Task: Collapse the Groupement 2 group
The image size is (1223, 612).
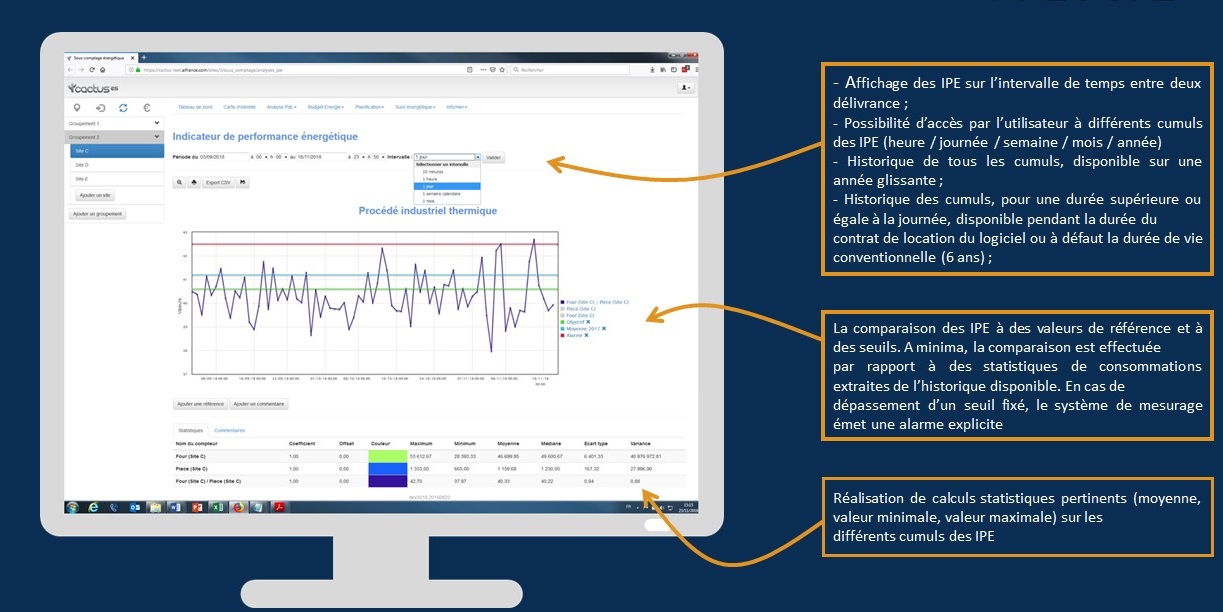Action: click(x=114, y=137)
